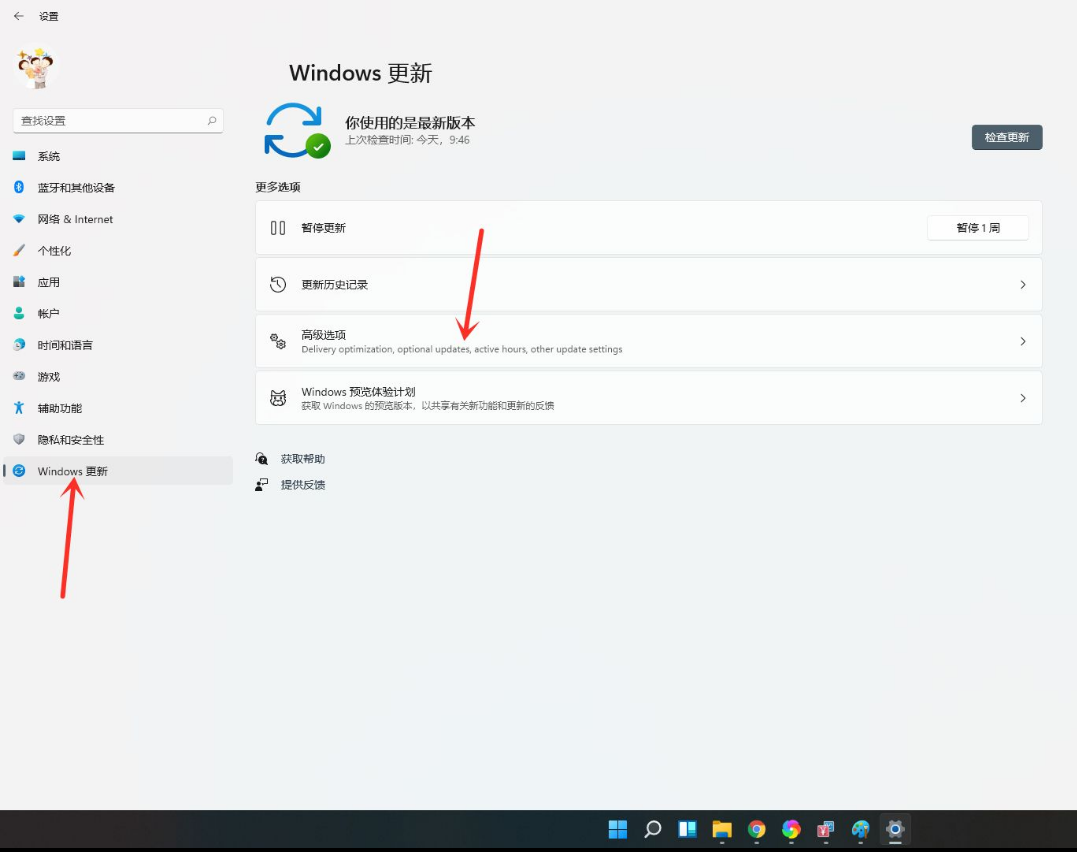The width and height of the screenshot is (1077, 852).
Task: Click the search magnifier icon in settings search
Action: tap(211, 121)
